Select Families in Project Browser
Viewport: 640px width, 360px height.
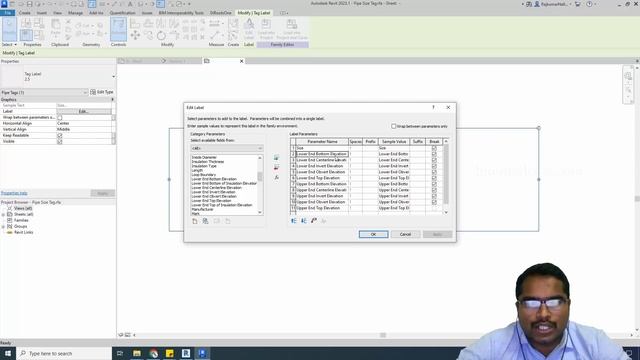[x=21, y=220]
